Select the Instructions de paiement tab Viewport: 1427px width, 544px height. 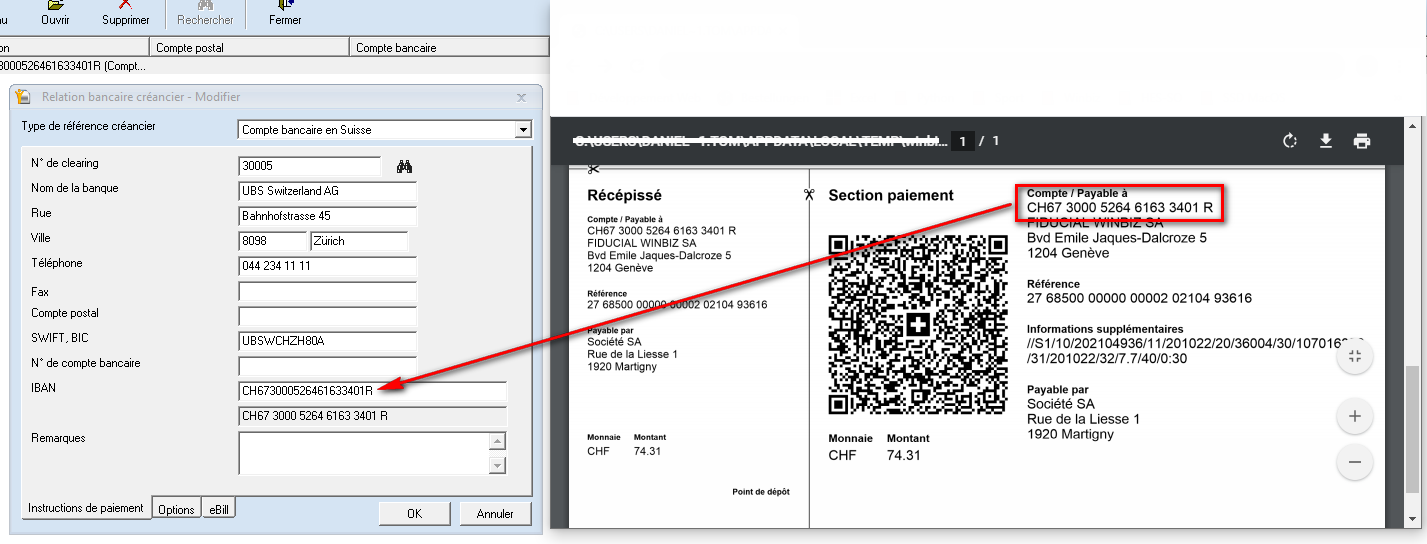86,508
